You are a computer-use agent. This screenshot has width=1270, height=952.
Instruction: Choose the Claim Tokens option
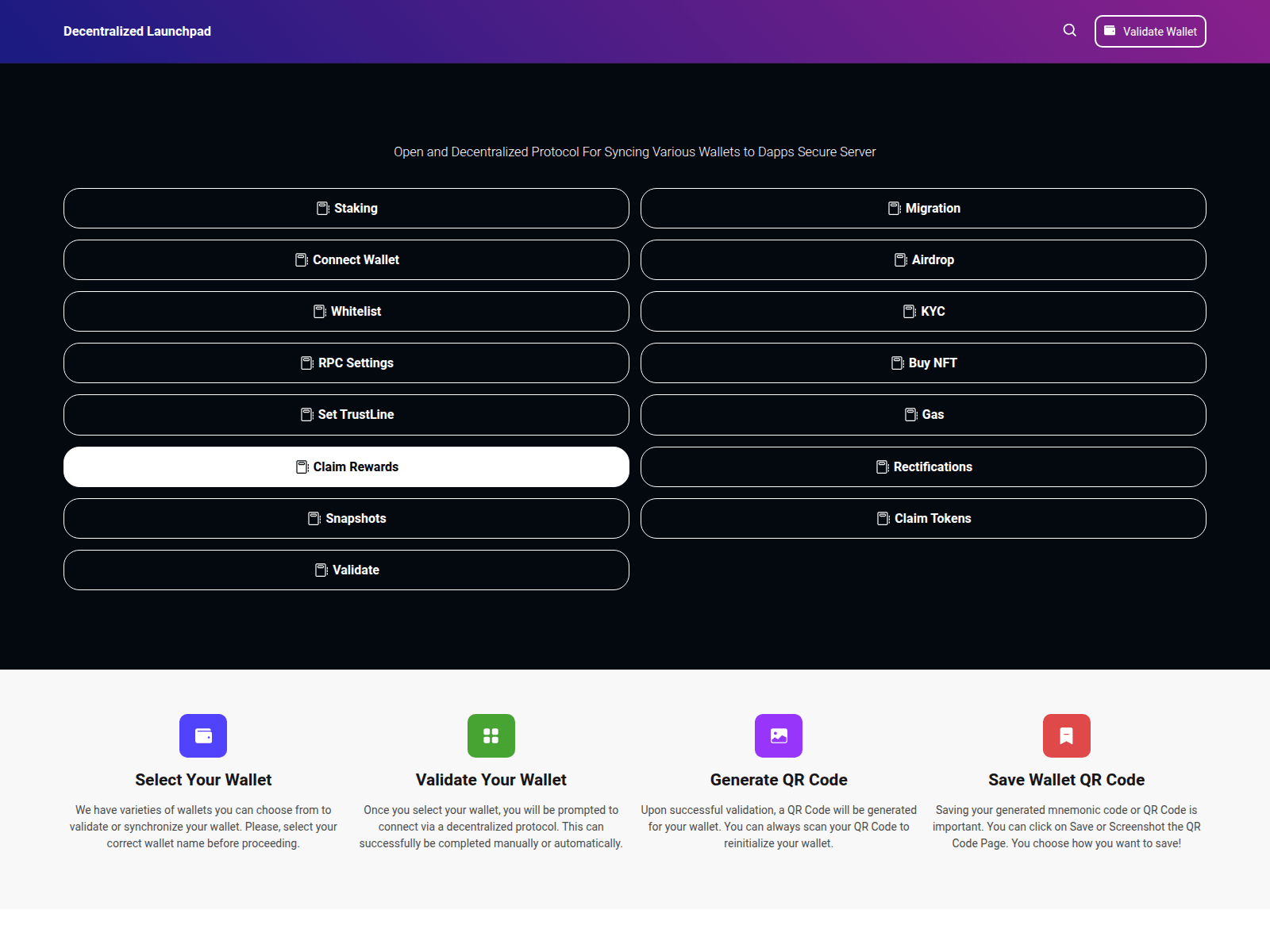[x=923, y=518]
